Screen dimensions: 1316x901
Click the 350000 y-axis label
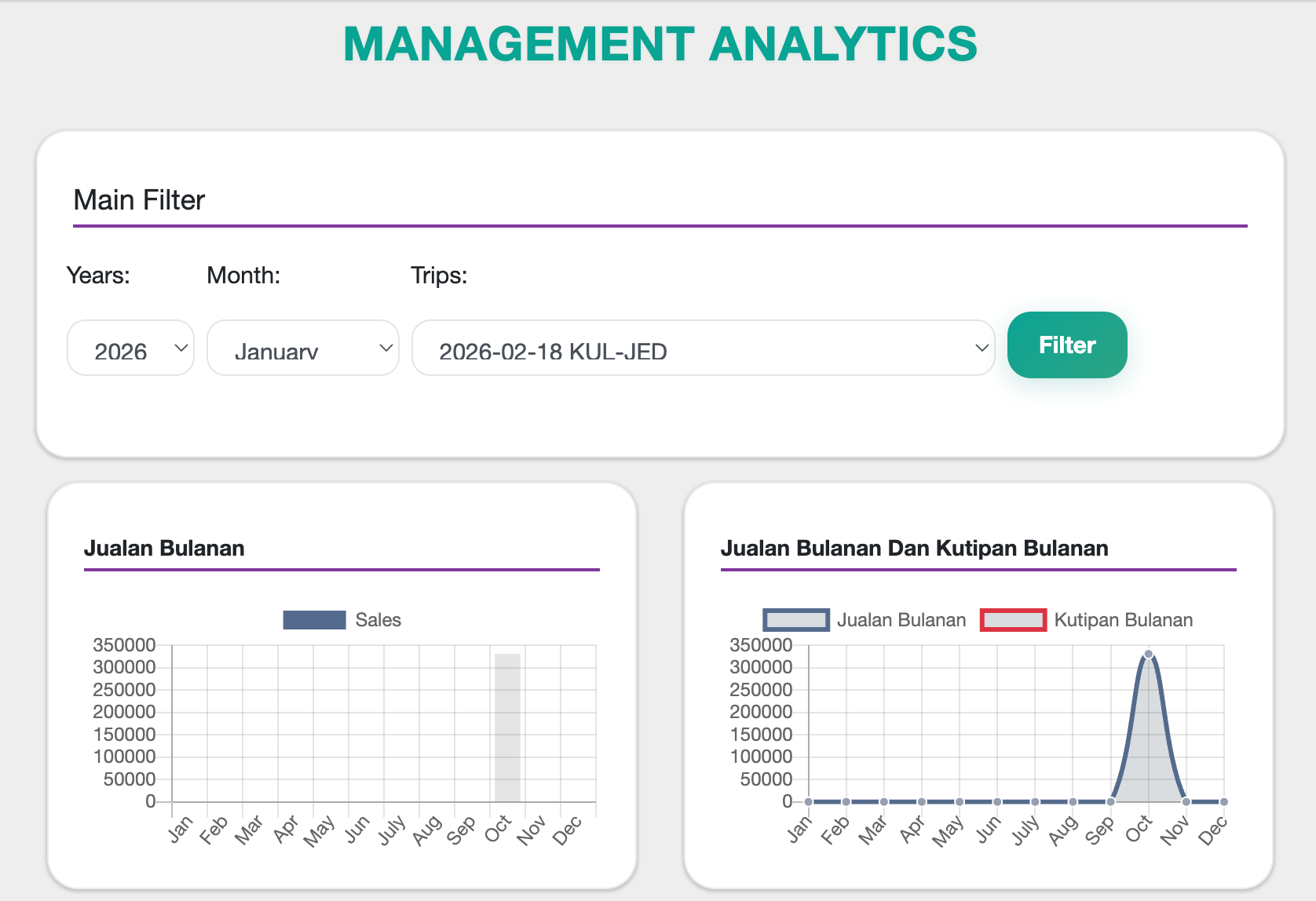pos(126,644)
